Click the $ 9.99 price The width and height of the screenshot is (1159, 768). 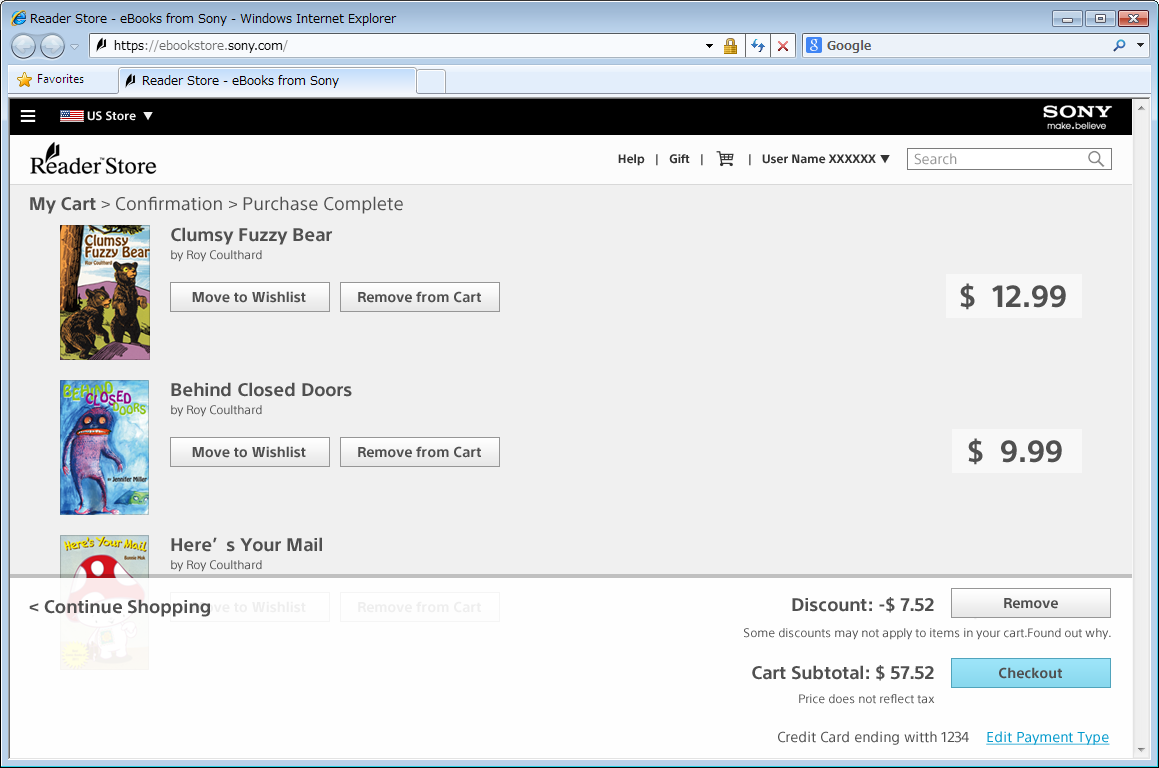point(1016,451)
